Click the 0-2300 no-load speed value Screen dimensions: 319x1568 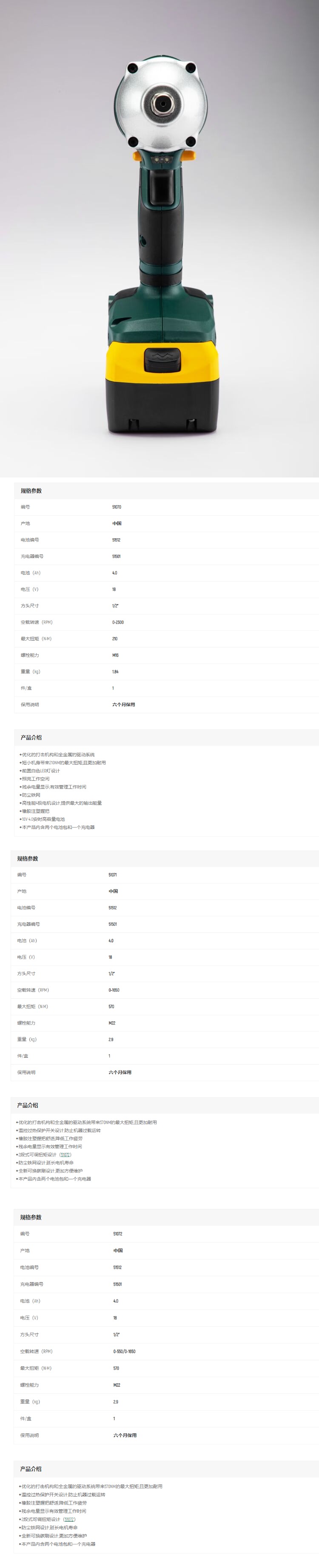[118, 622]
